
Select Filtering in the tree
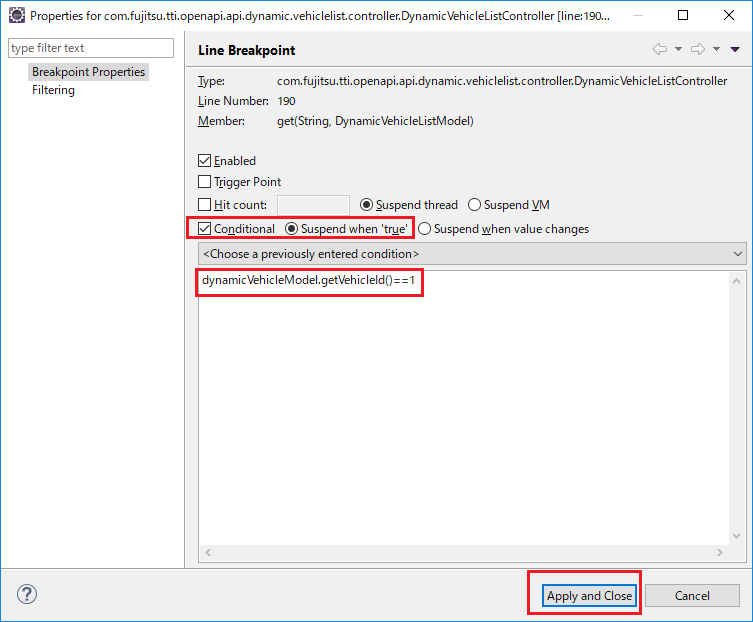[53, 90]
